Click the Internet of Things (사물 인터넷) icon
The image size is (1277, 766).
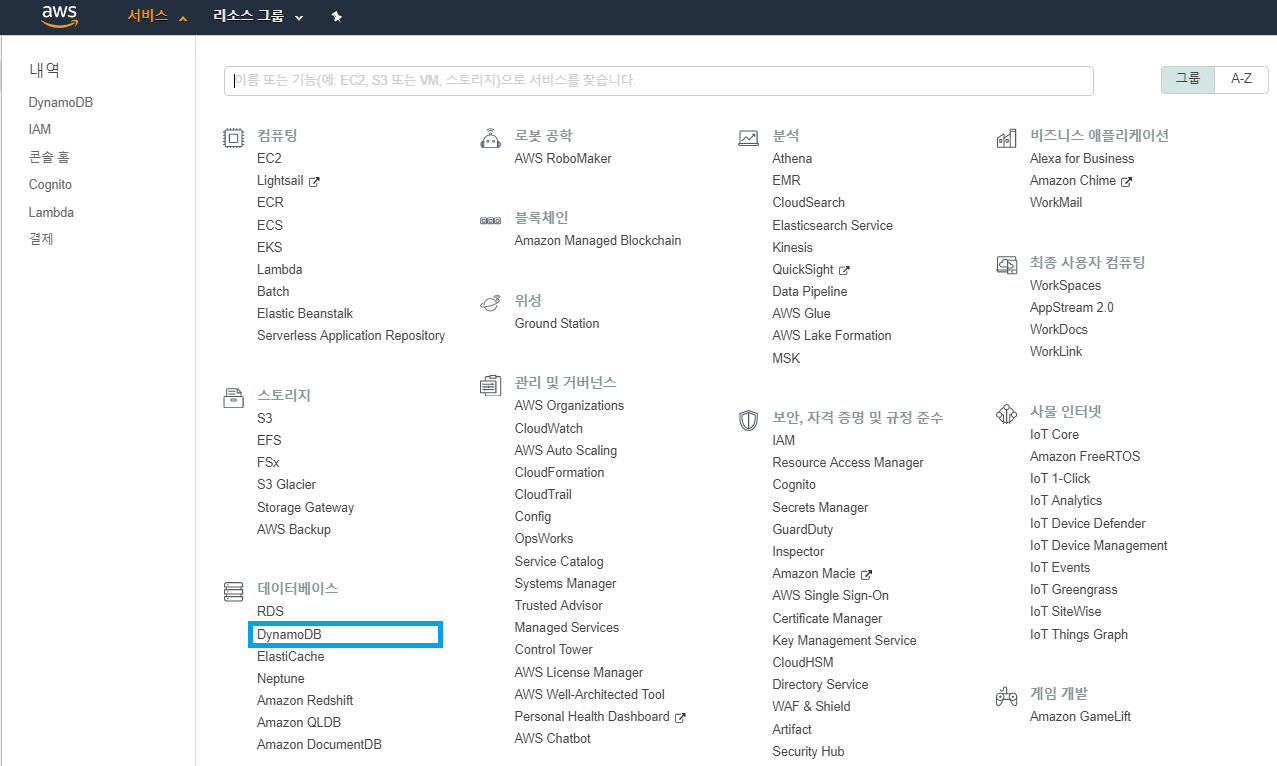coord(1006,413)
